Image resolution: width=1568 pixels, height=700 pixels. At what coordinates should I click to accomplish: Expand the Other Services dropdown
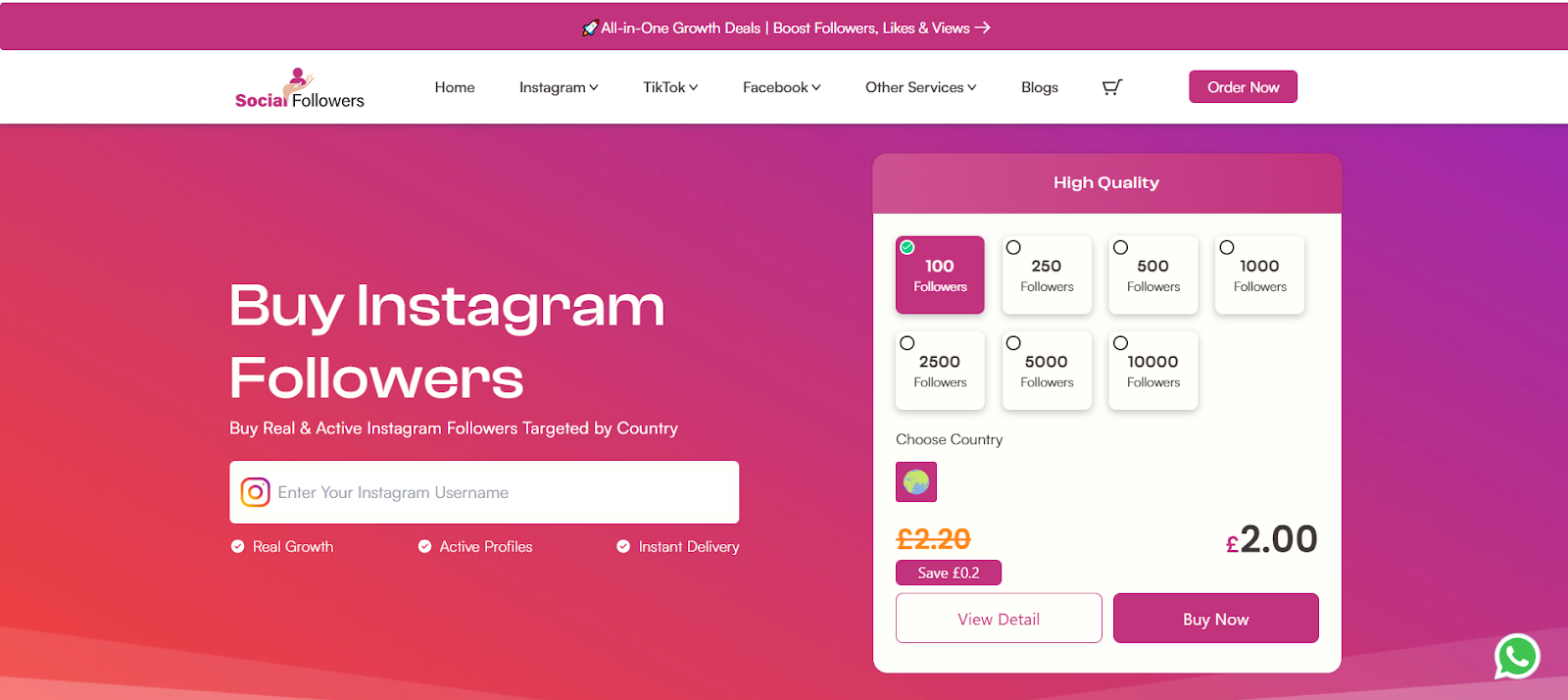point(921,87)
